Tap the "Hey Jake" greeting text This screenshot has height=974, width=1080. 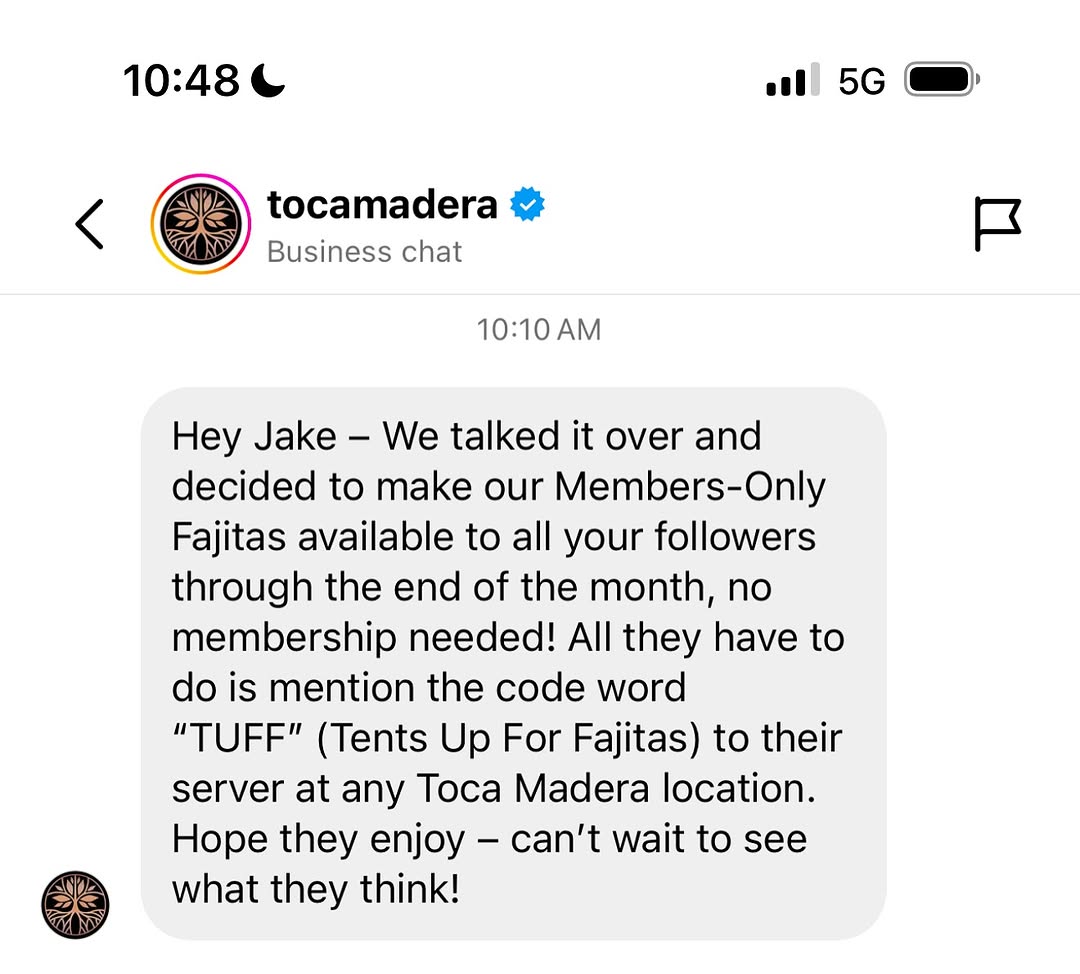pyautogui.click(x=254, y=437)
